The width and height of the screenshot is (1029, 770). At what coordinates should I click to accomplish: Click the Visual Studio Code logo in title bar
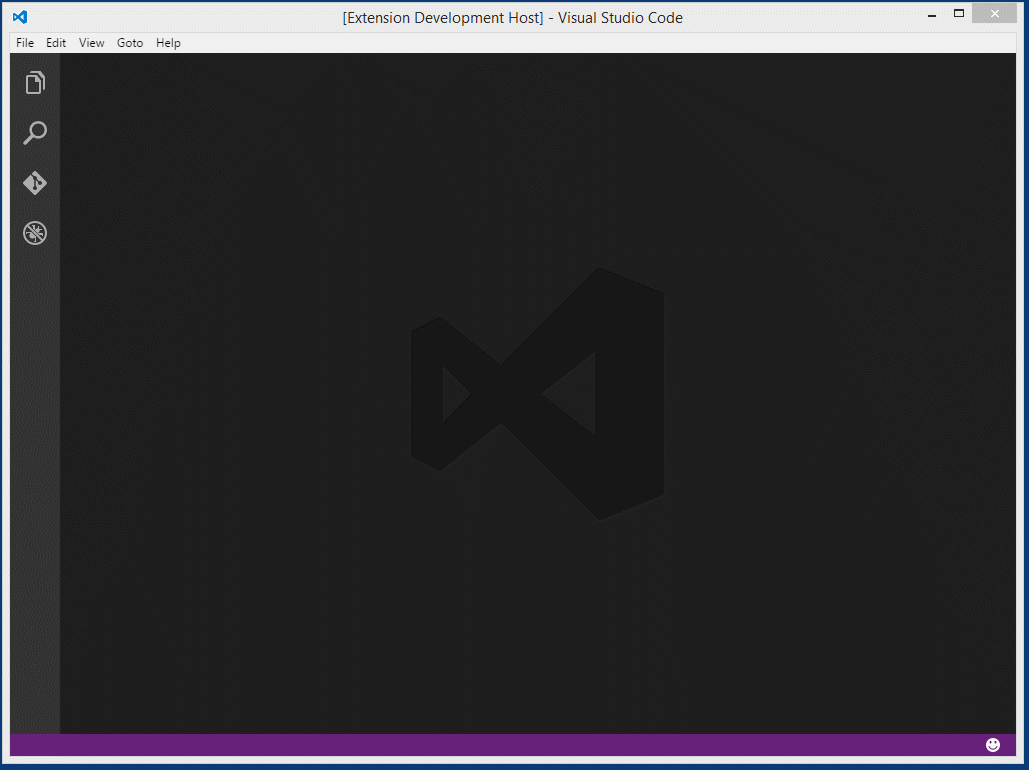pos(20,17)
